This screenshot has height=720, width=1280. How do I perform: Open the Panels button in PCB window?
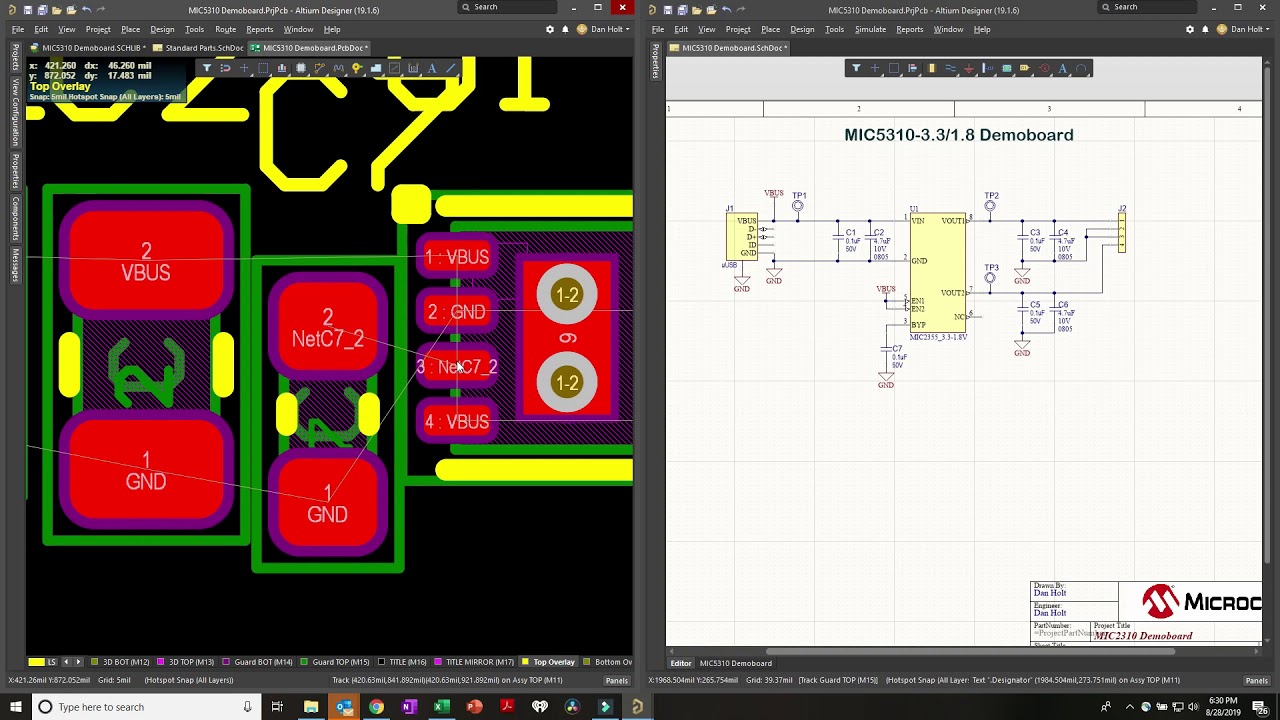tap(617, 680)
